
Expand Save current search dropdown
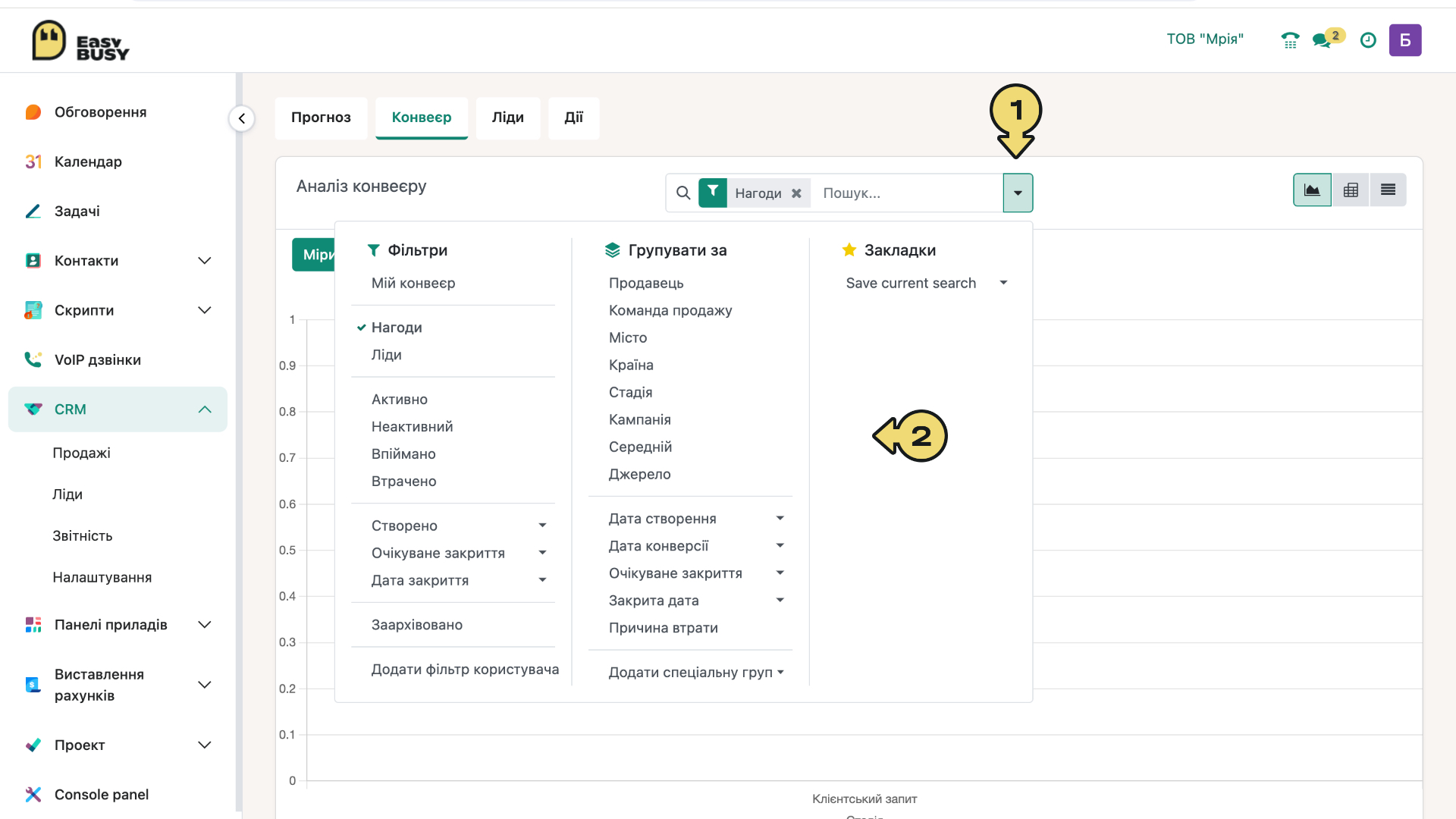(x=927, y=283)
